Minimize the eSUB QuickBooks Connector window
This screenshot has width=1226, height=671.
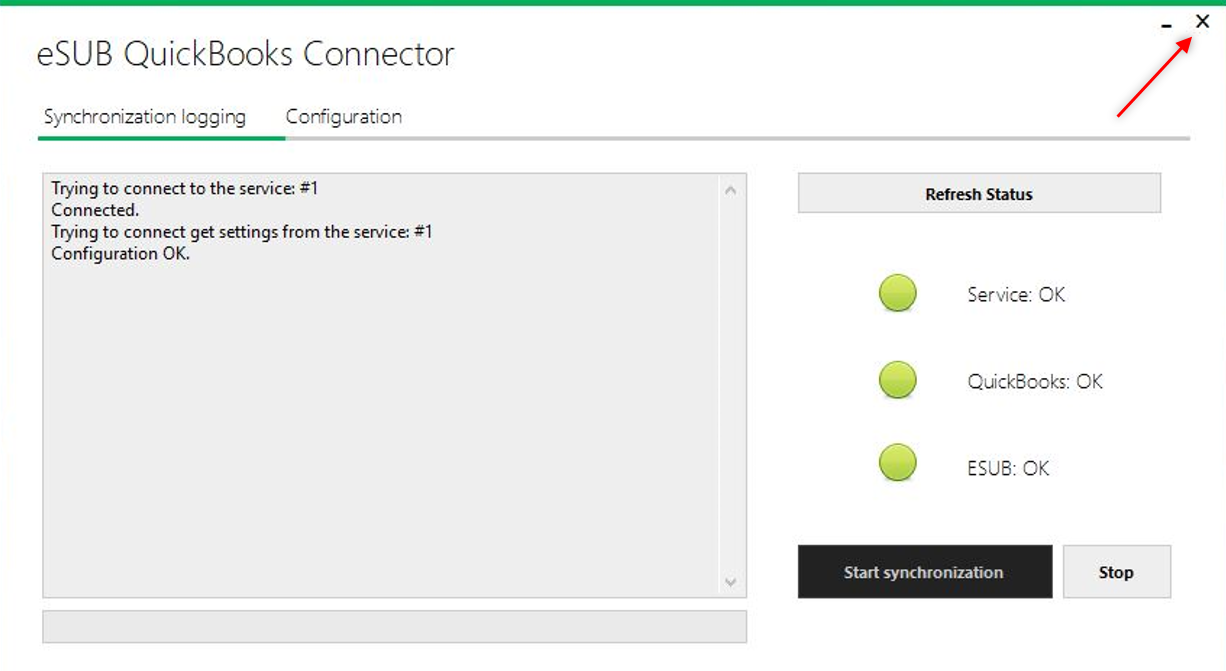coord(1167,24)
